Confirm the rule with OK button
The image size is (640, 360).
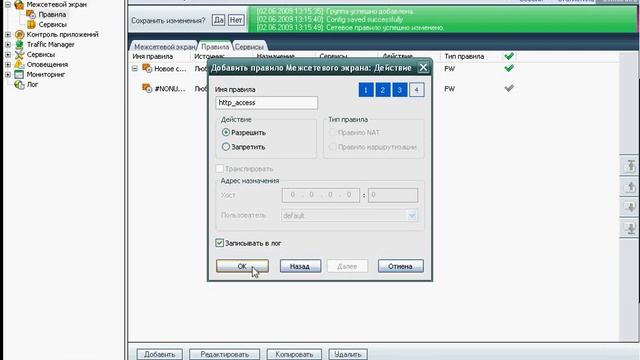242,266
